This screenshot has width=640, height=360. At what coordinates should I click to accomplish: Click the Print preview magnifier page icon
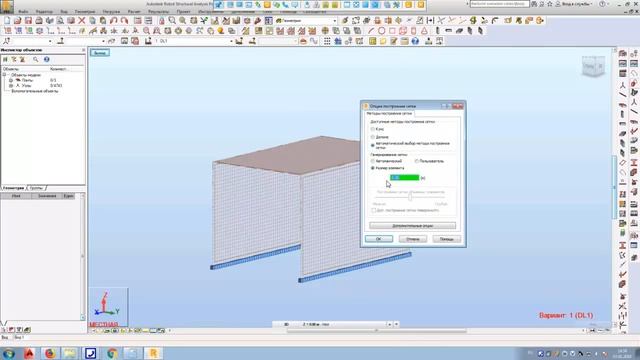click(x=60, y=20)
